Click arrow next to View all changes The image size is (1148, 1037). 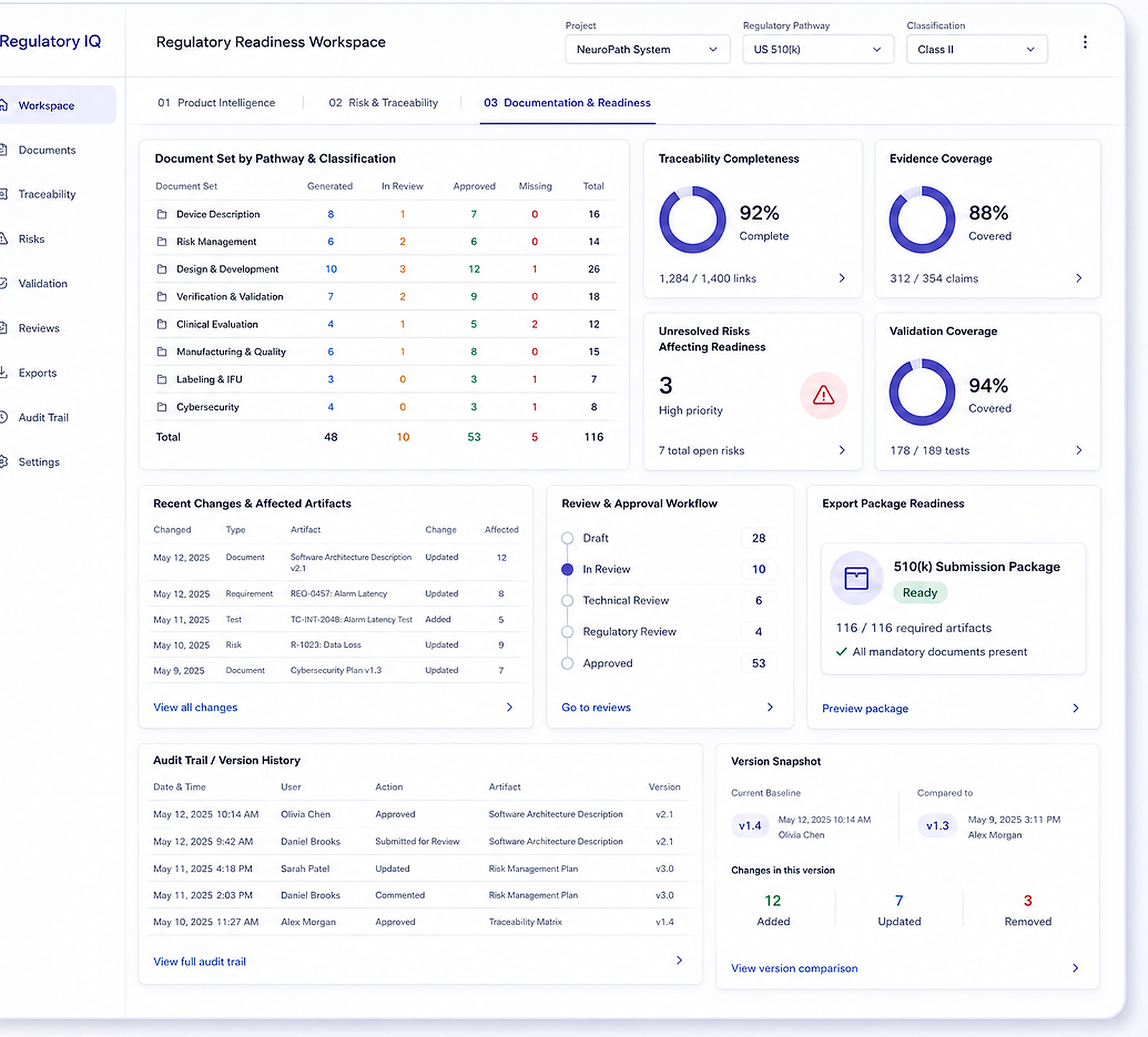coord(509,708)
